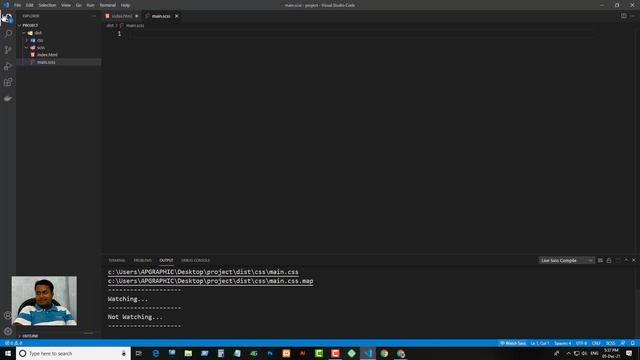This screenshot has height=360, width=640.
Task: Select main.scss in the file tree
Action: point(46,62)
